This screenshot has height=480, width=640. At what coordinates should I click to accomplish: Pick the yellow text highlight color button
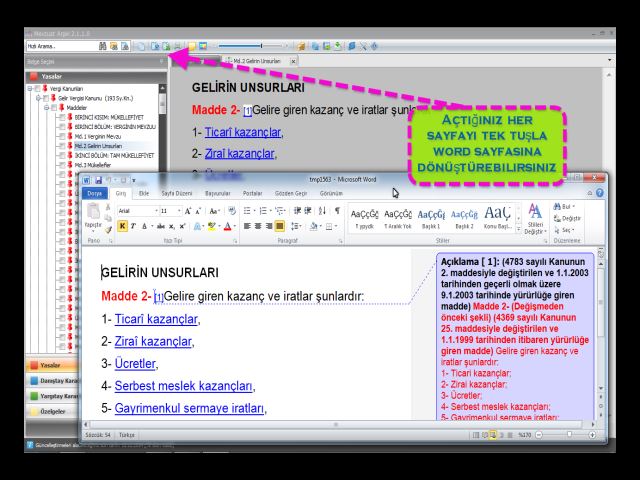(x=211, y=226)
